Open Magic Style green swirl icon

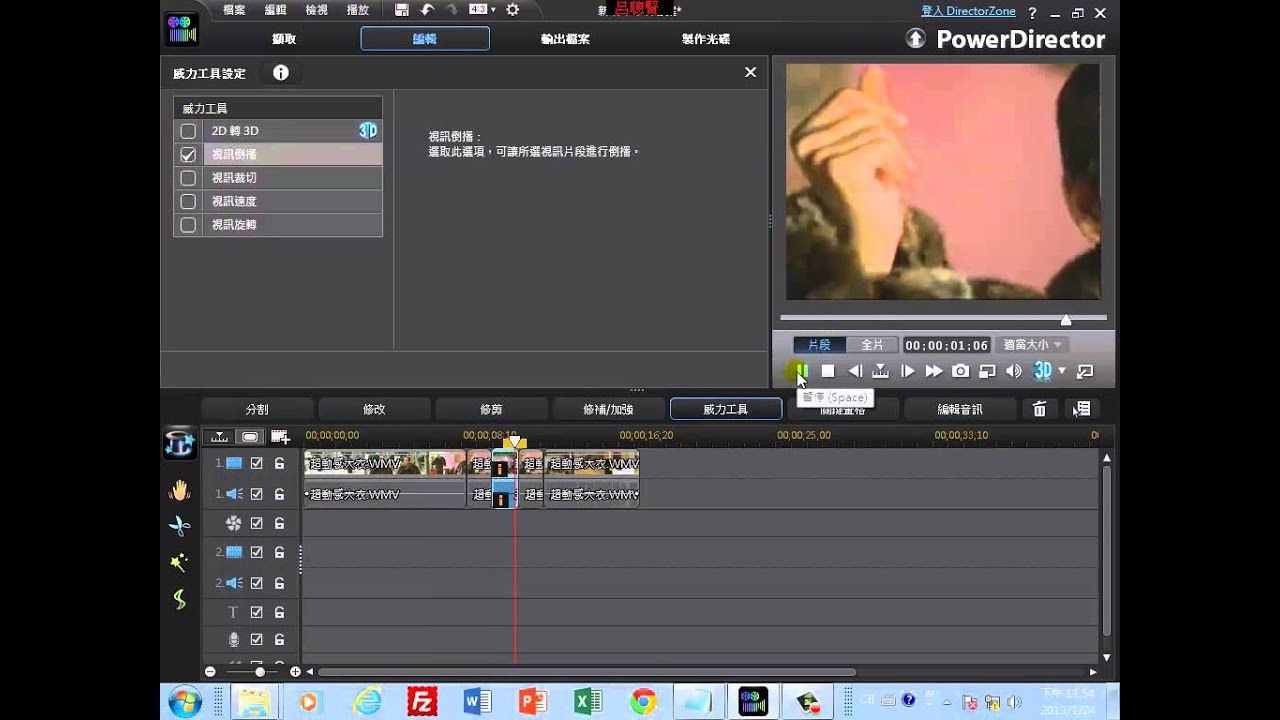[179, 599]
